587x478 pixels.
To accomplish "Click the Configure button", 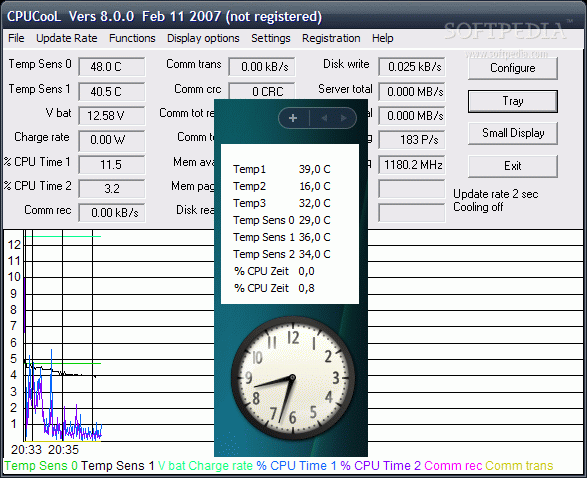I will point(513,68).
